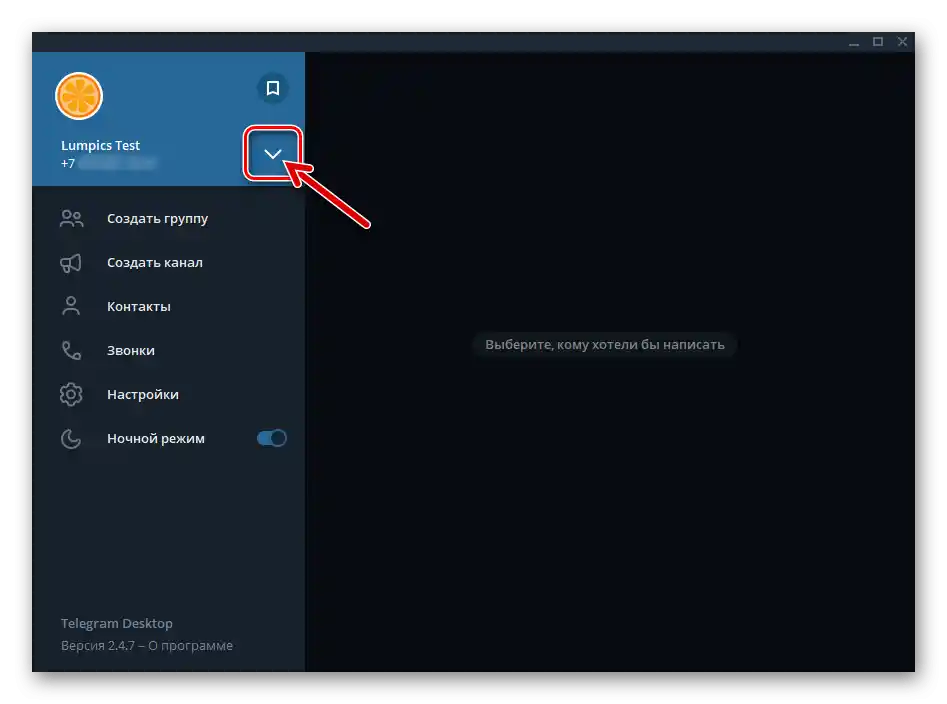Select the Создать группу menu entry
The image size is (947, 704).
click(x=156, y=218)
